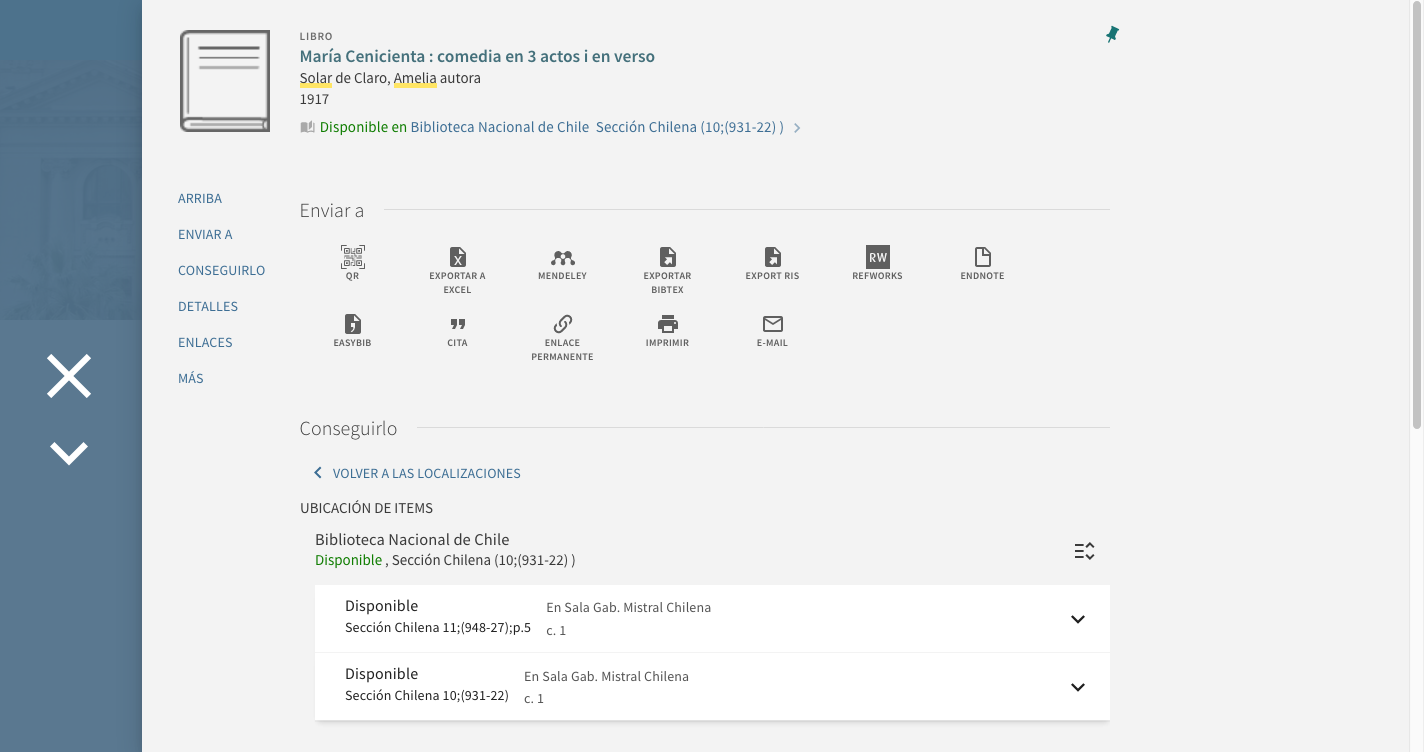The width and height of the screenshot is (1424, 752).
Task: Send record to RefWorks
Action: pyautogui.click(x=877, y=258)
